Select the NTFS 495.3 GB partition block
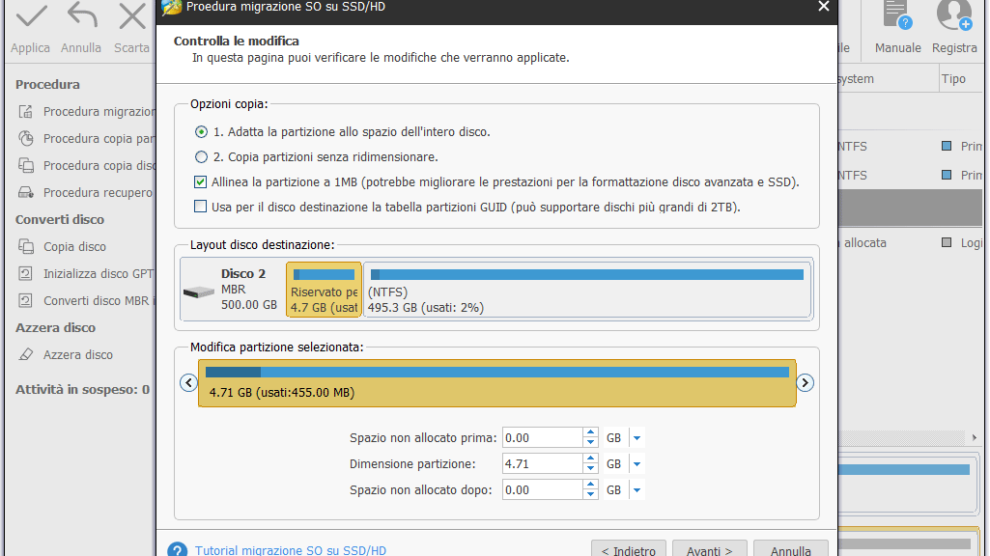Screen dimensions: 990x556 [x=587, y=290]
